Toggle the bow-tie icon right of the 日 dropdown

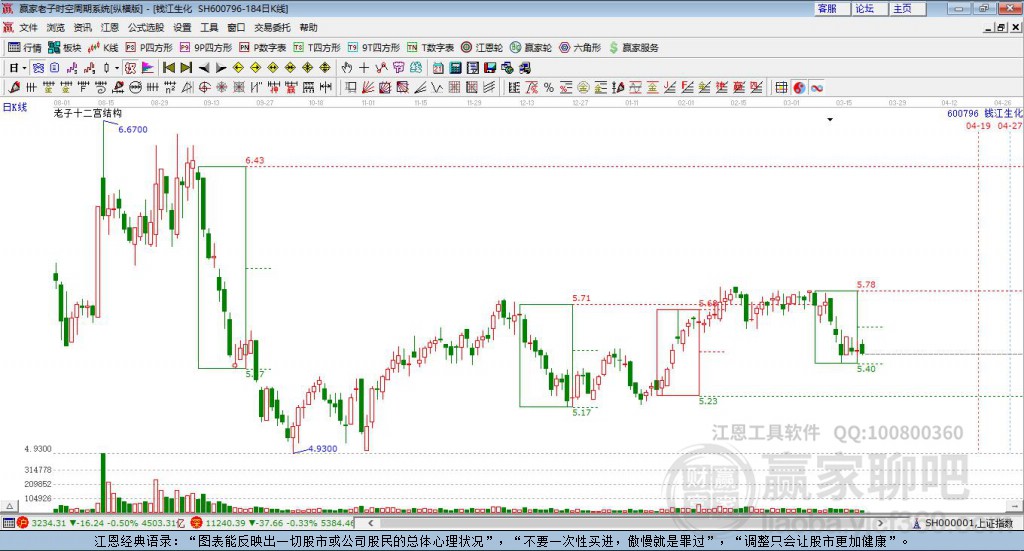(39, 68)
